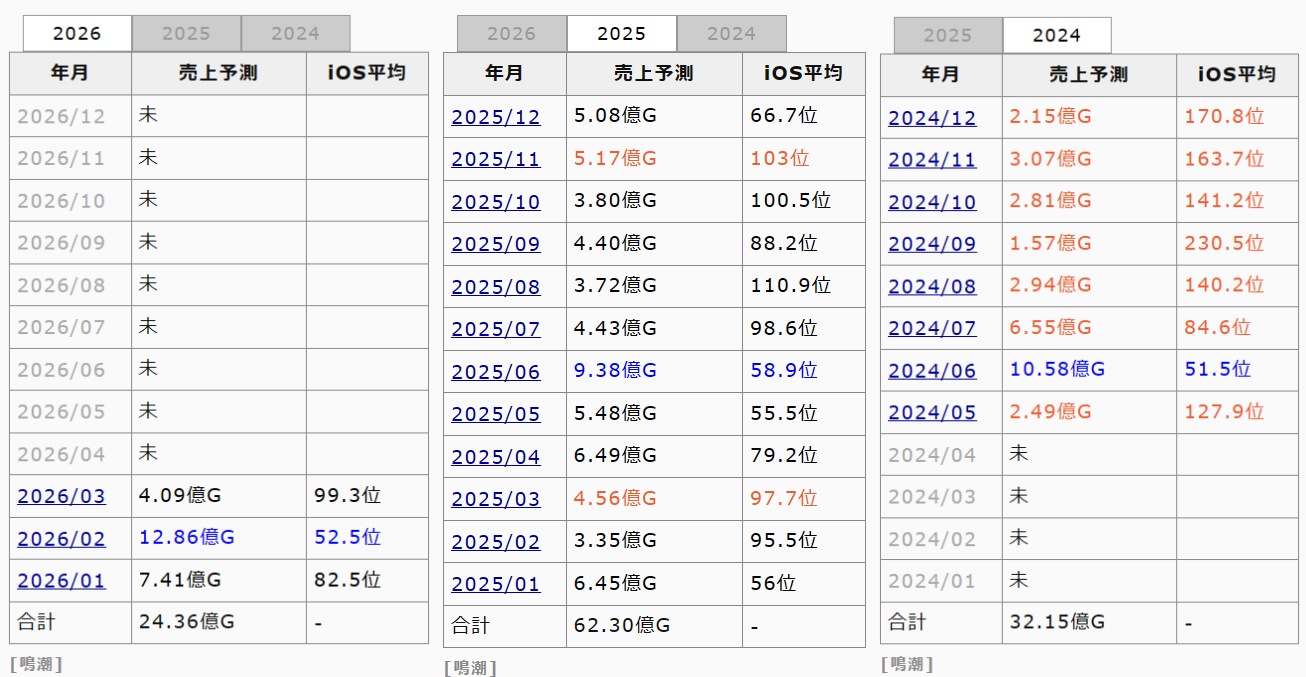Open the 2025/12 month link
The image size is (1306, 677).
pyautogui.click(x=495, y=117)
